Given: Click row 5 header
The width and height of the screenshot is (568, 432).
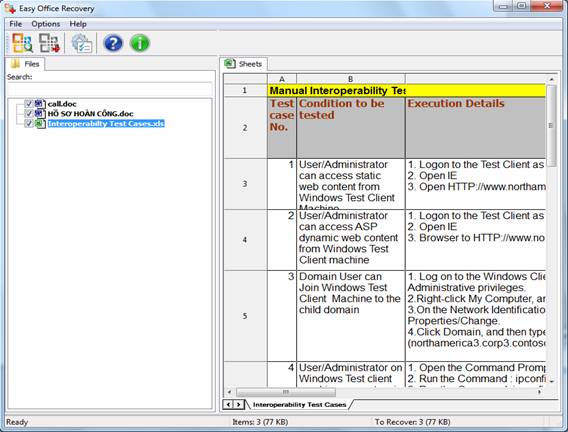Looking at the screenshot, I should tap(245, 316).
